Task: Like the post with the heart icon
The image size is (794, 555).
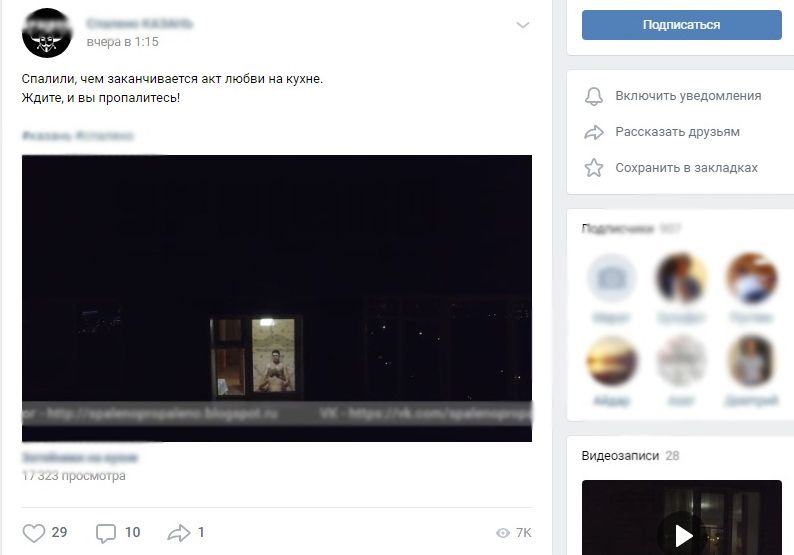Action: 34,533
